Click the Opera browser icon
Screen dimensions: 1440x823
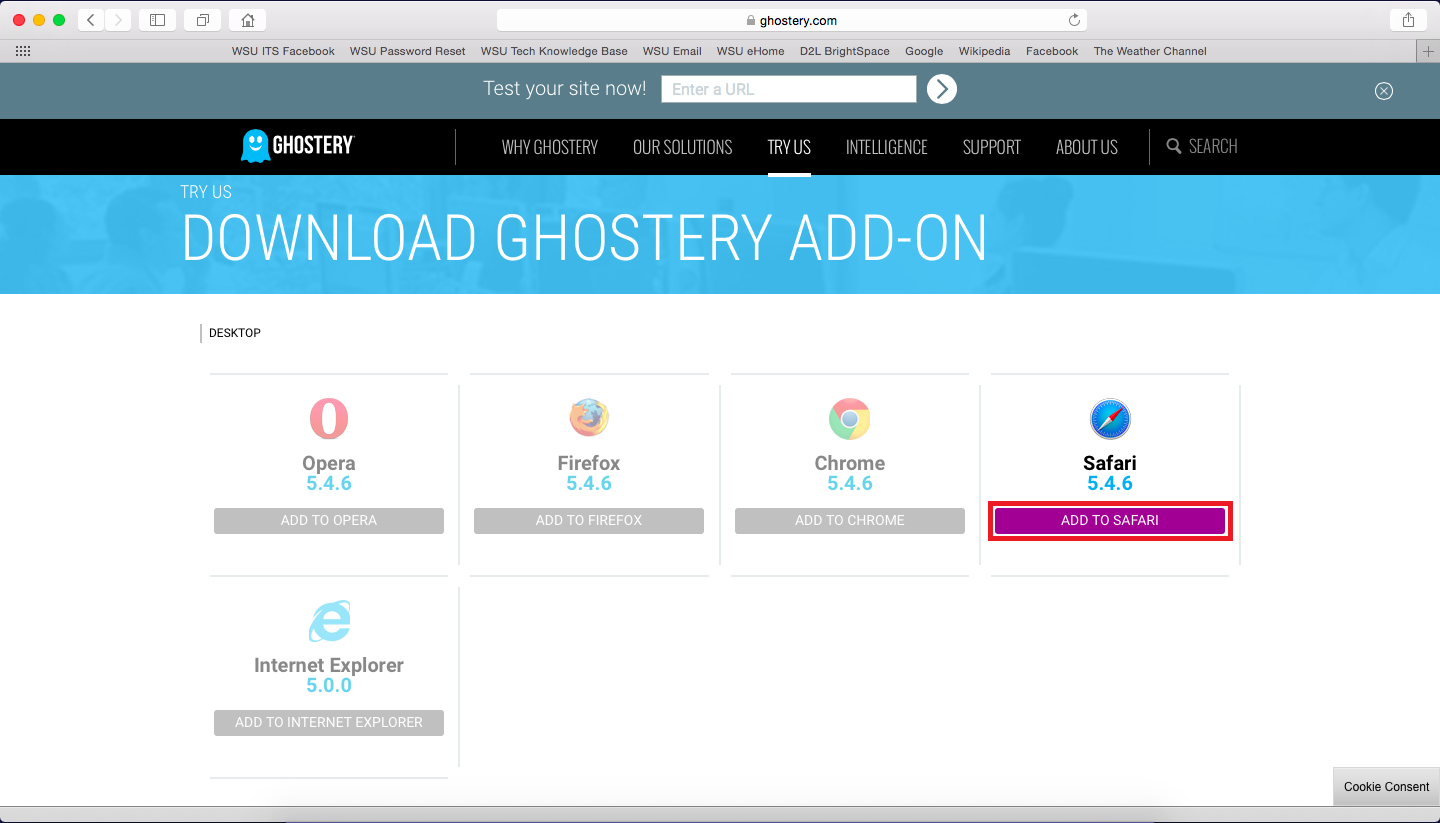329,418
